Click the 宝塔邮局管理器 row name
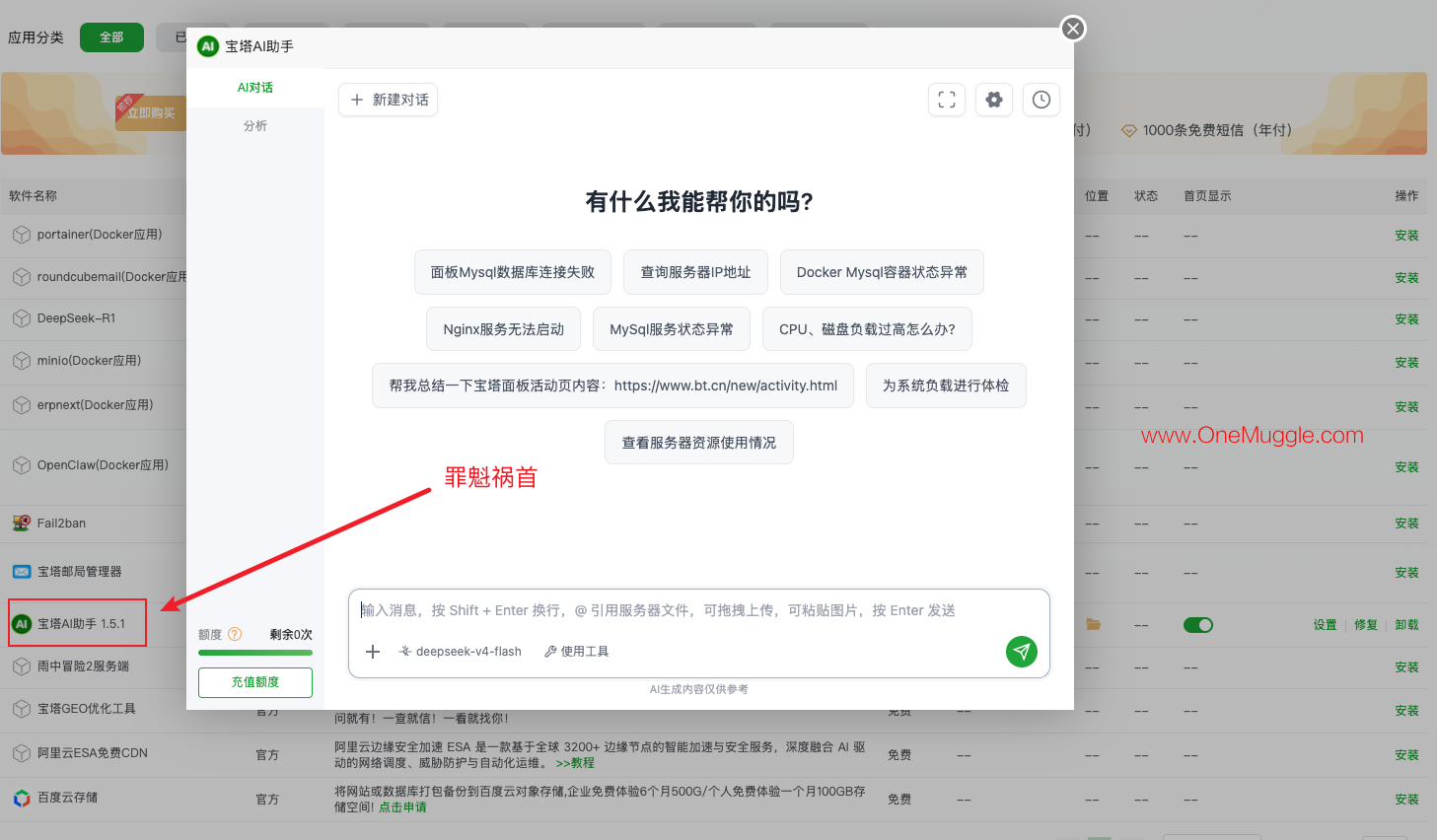Viewport: 1437px width, 840px height. coord(80,572)
